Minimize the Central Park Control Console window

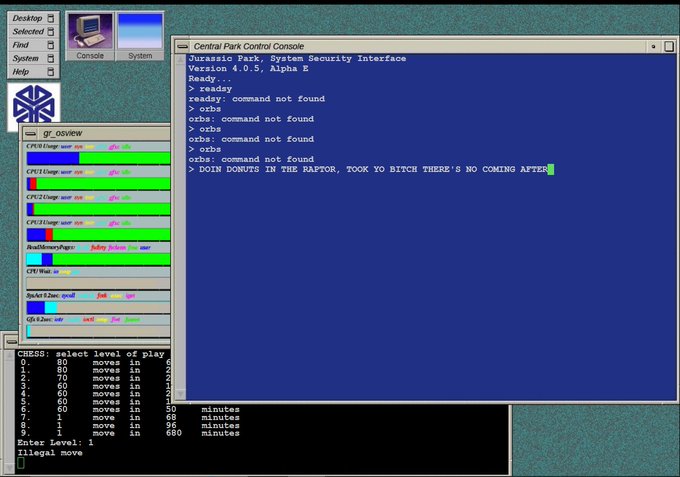(x=653, y=46)
